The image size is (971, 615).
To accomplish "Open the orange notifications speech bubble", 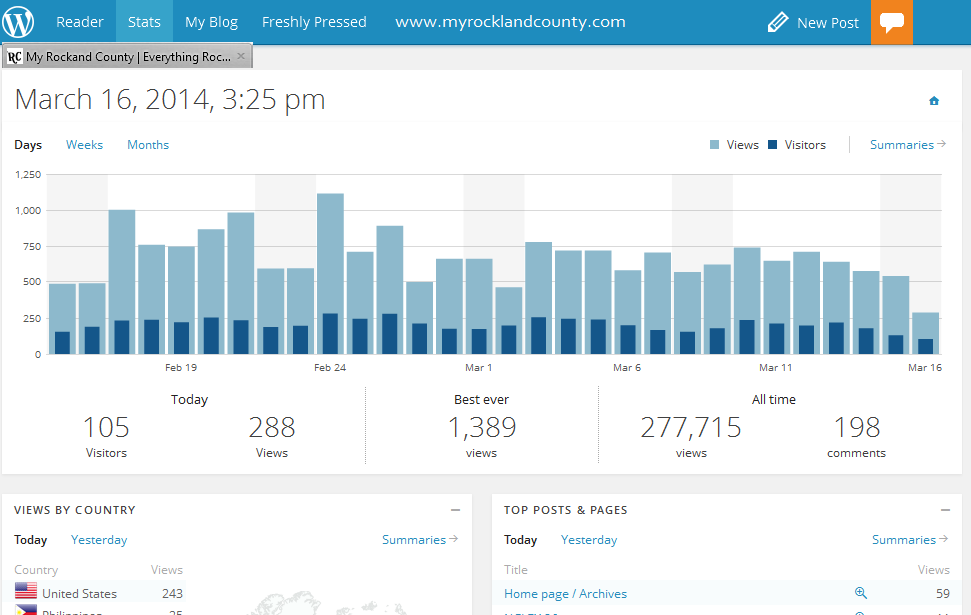I will pyautogui.click(x=892, y=22).
